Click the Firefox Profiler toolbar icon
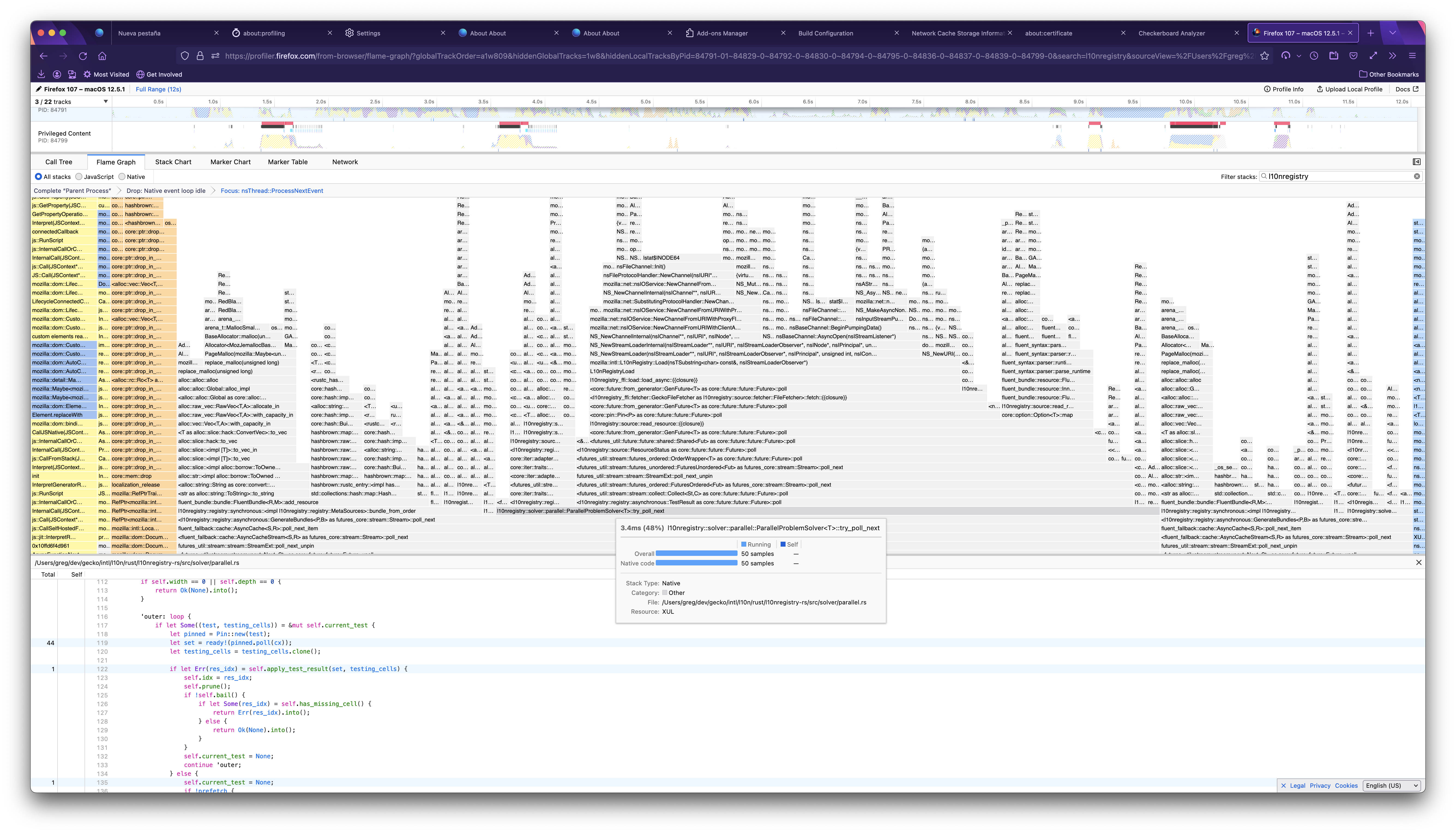Viewport: 1456px width, 833px height. pyautogui.click(x=1286, y=55)
